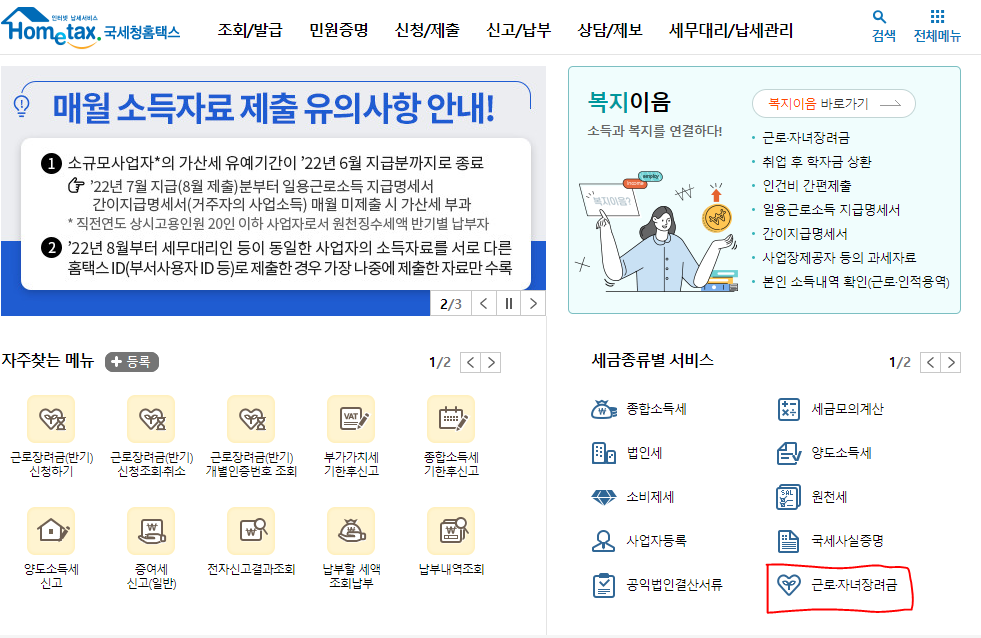981x638 pixels.
Task: Select the 전자신고결과조회 icon
Action: [251, 531]
